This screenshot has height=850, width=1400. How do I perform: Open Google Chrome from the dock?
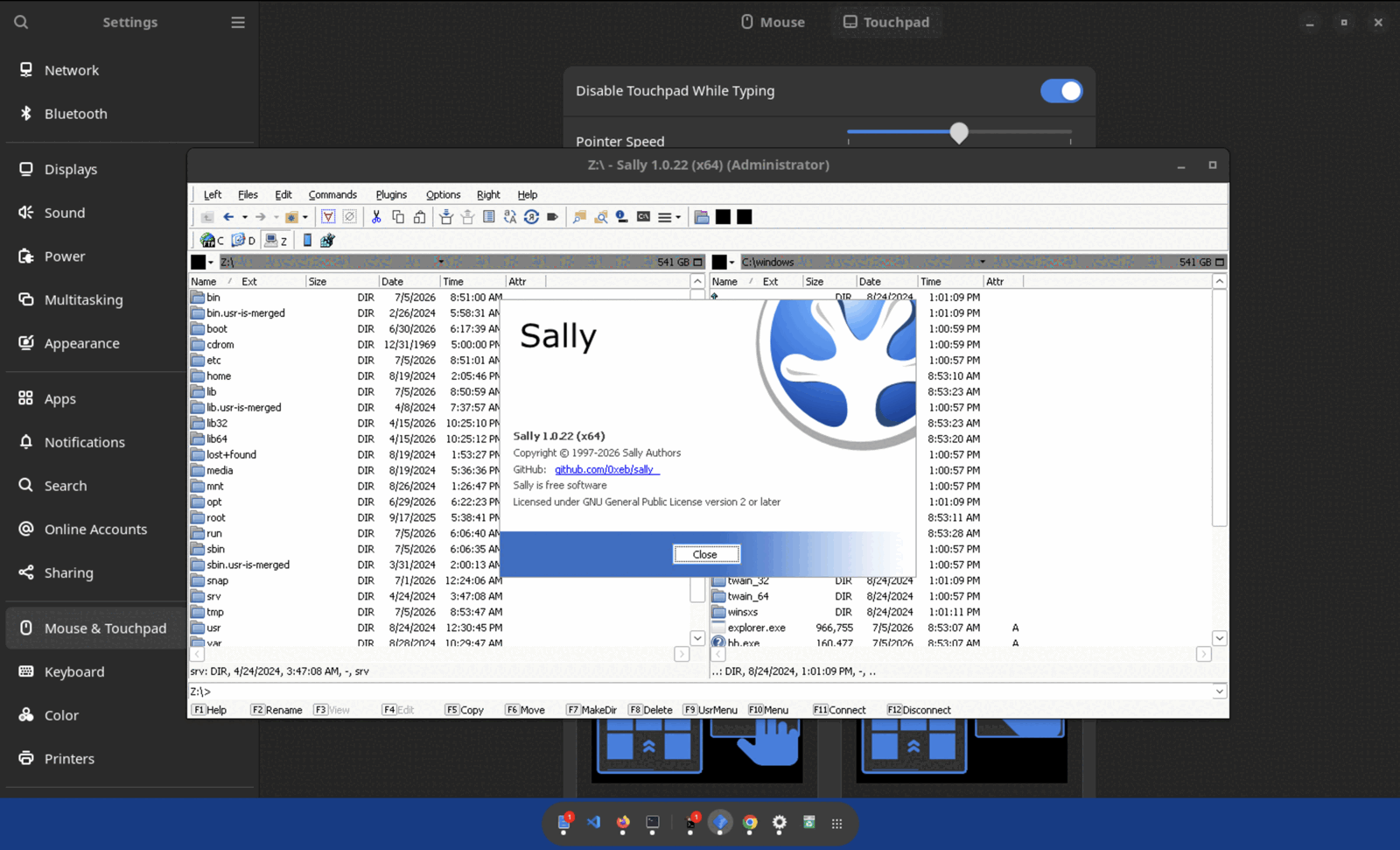coord(750,822)
